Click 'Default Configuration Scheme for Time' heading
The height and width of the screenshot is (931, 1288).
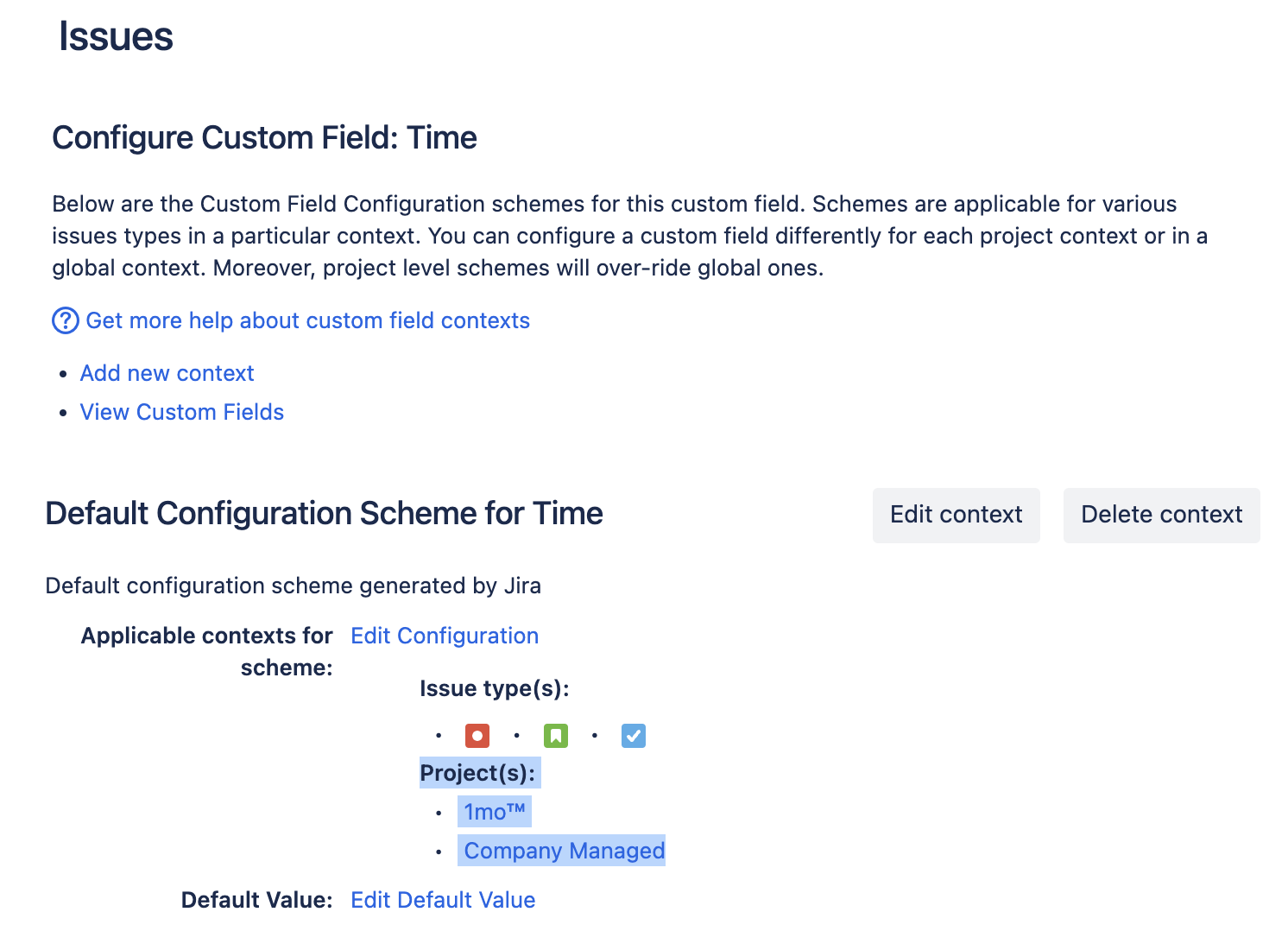[x=324, y=514]
